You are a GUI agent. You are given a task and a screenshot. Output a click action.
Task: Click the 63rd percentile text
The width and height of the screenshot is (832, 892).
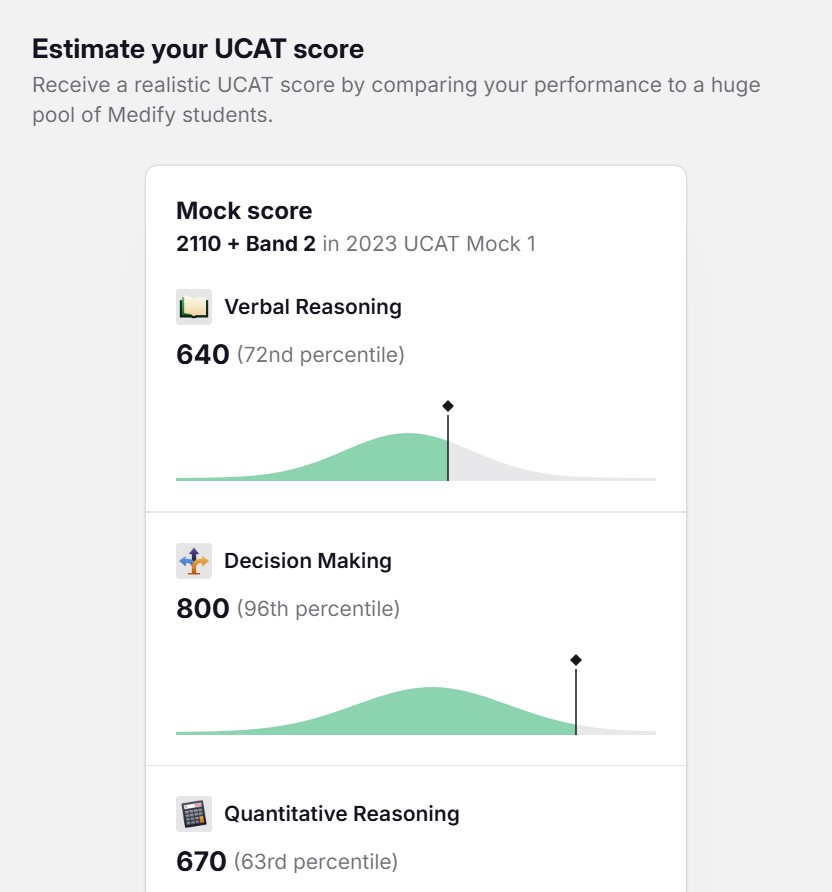(316, 862)
